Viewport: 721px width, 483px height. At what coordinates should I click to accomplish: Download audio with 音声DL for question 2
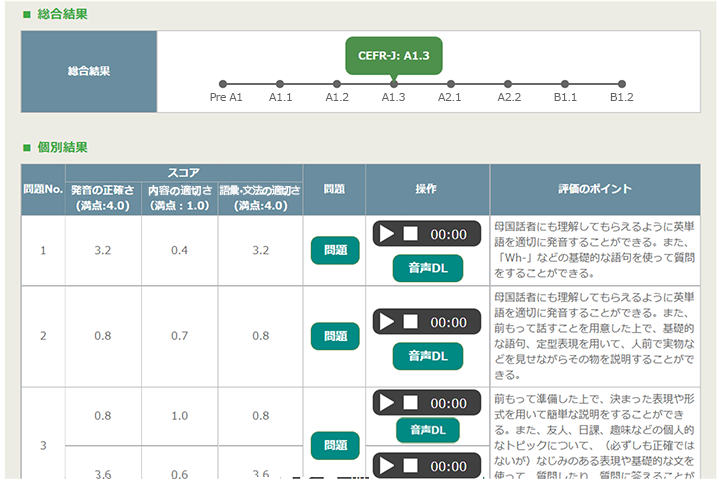428,356
